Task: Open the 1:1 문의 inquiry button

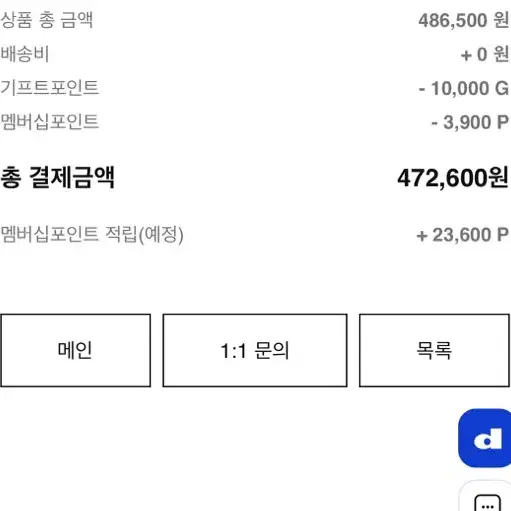Action: coord(255,350)
